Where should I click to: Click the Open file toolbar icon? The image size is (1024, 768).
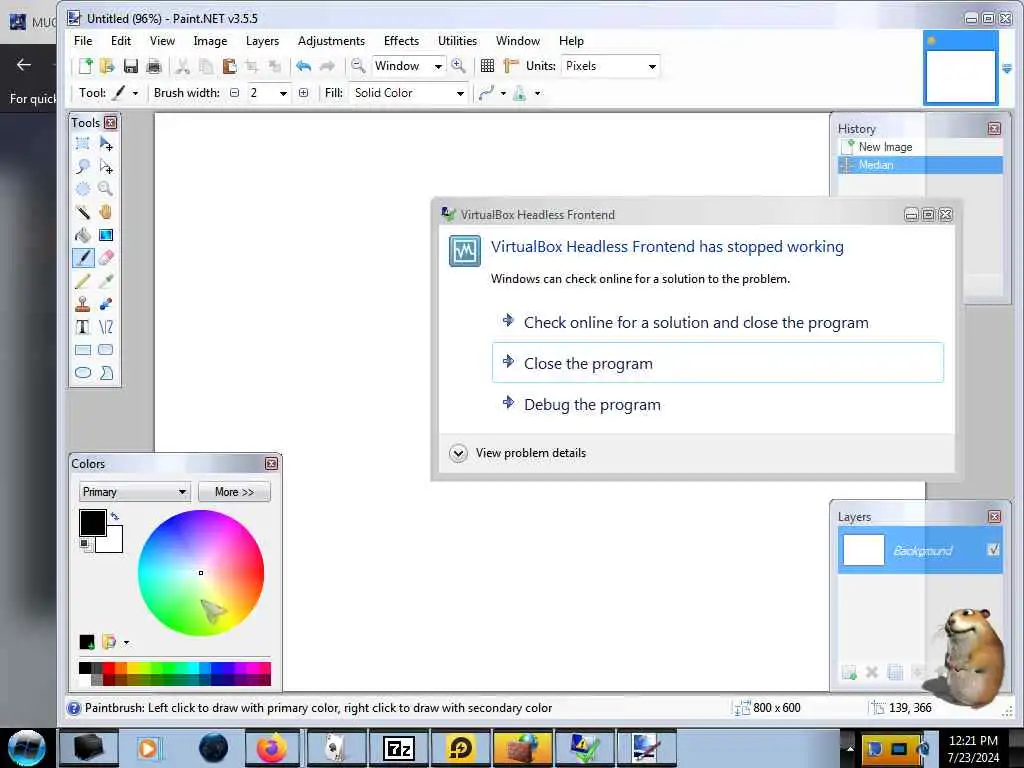tap(107, 66)
